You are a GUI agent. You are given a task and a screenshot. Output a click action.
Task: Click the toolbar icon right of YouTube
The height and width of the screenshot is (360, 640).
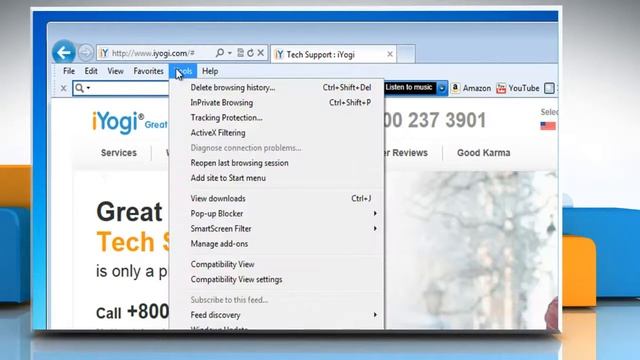(x=549, y=88)
